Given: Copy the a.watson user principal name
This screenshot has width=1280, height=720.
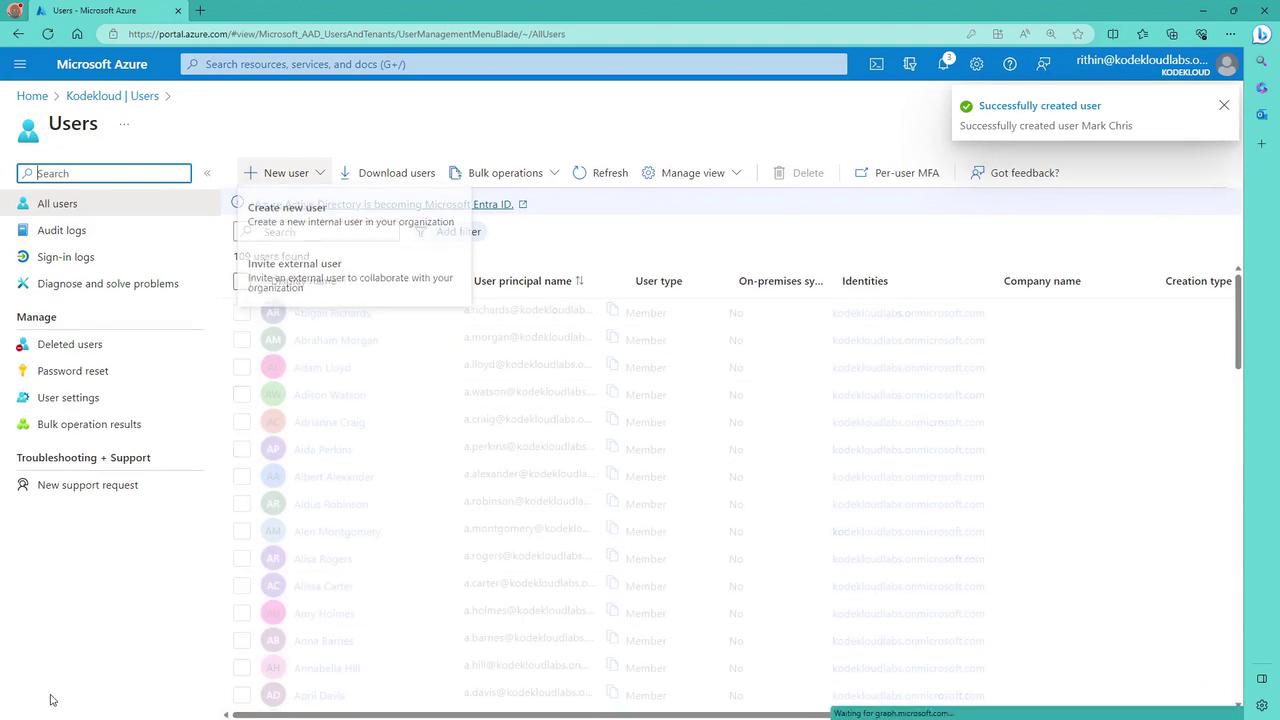Looking at the screenshot, I should pyautogui.click(x=613, y=391).
